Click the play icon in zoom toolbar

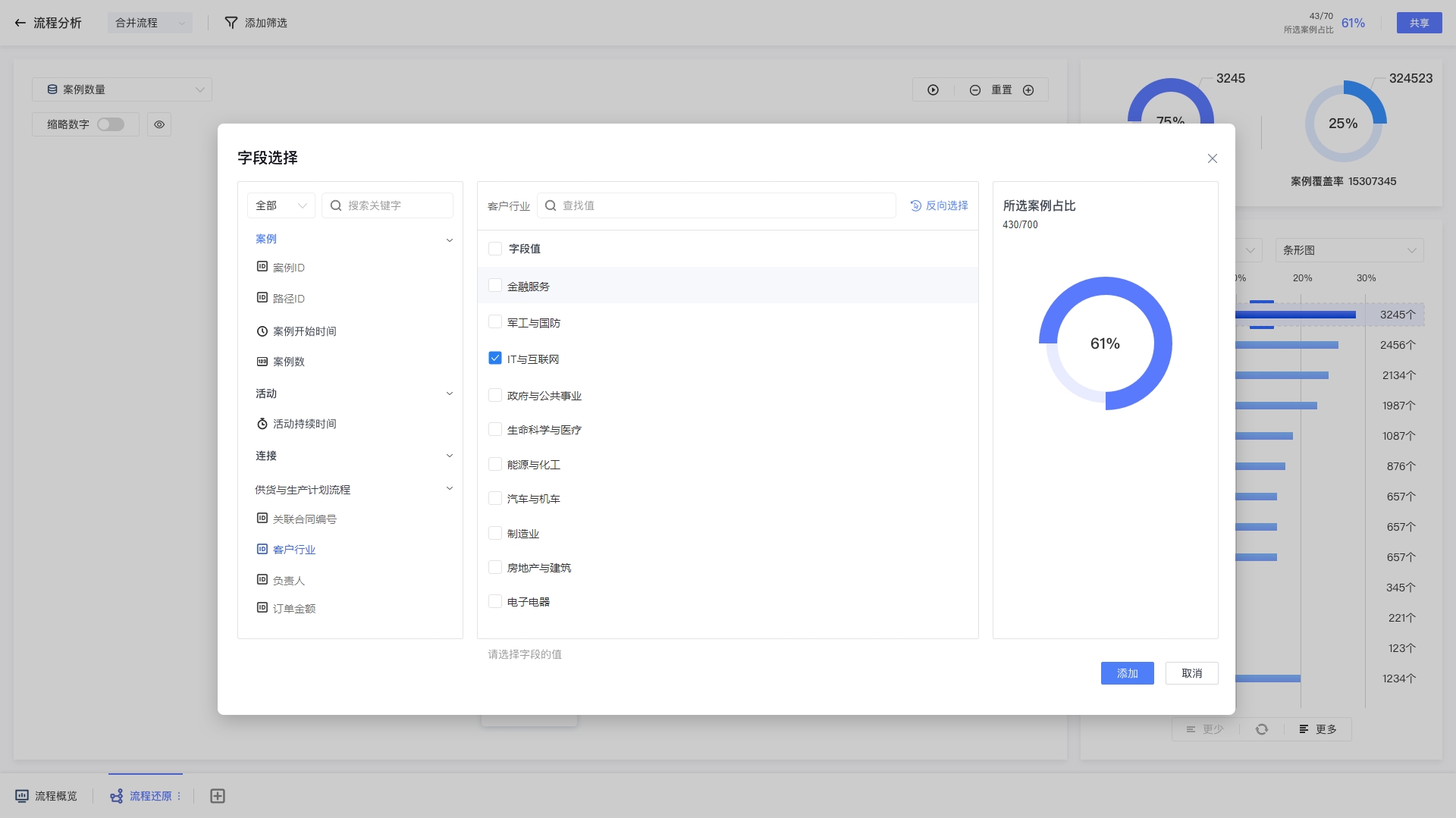[x=933, y=89]
